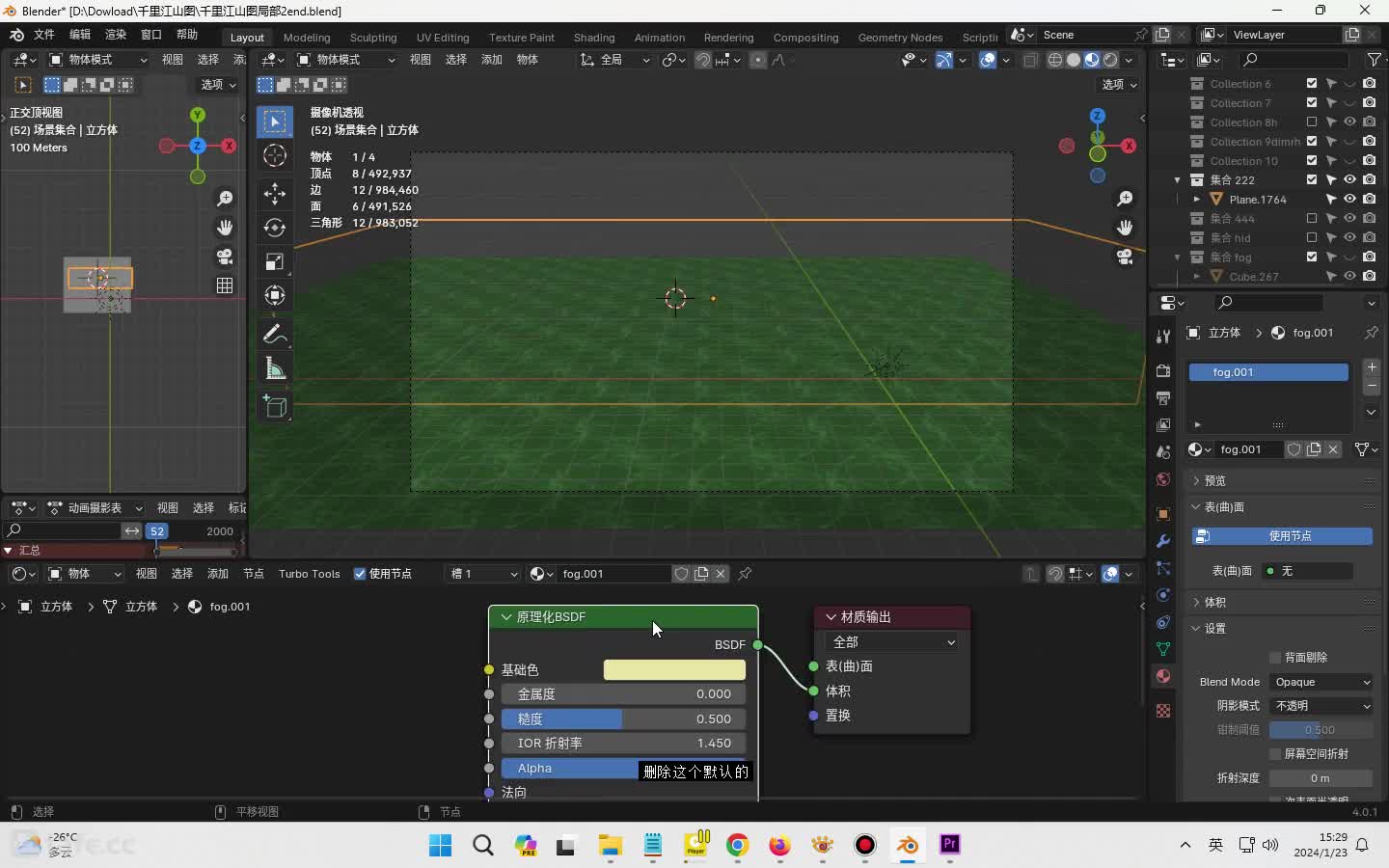Open the Tool properties tab
Image resolution: width=1389 pixels, height=868 pixels.
click(1163, 337)
